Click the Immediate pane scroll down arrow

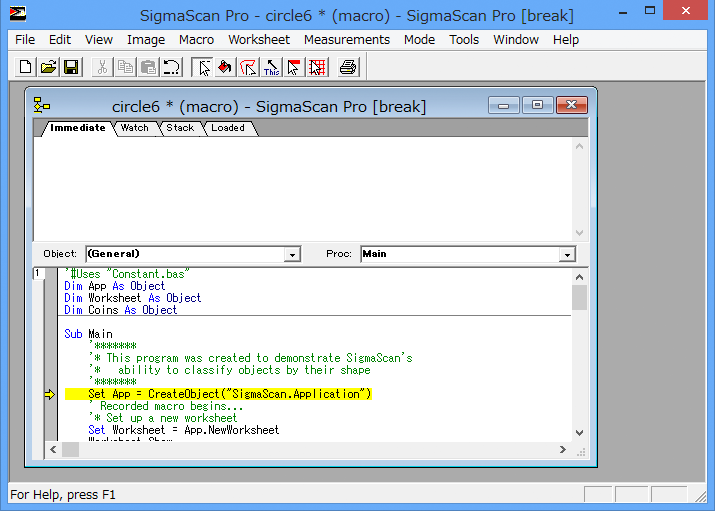coord(580,232)
